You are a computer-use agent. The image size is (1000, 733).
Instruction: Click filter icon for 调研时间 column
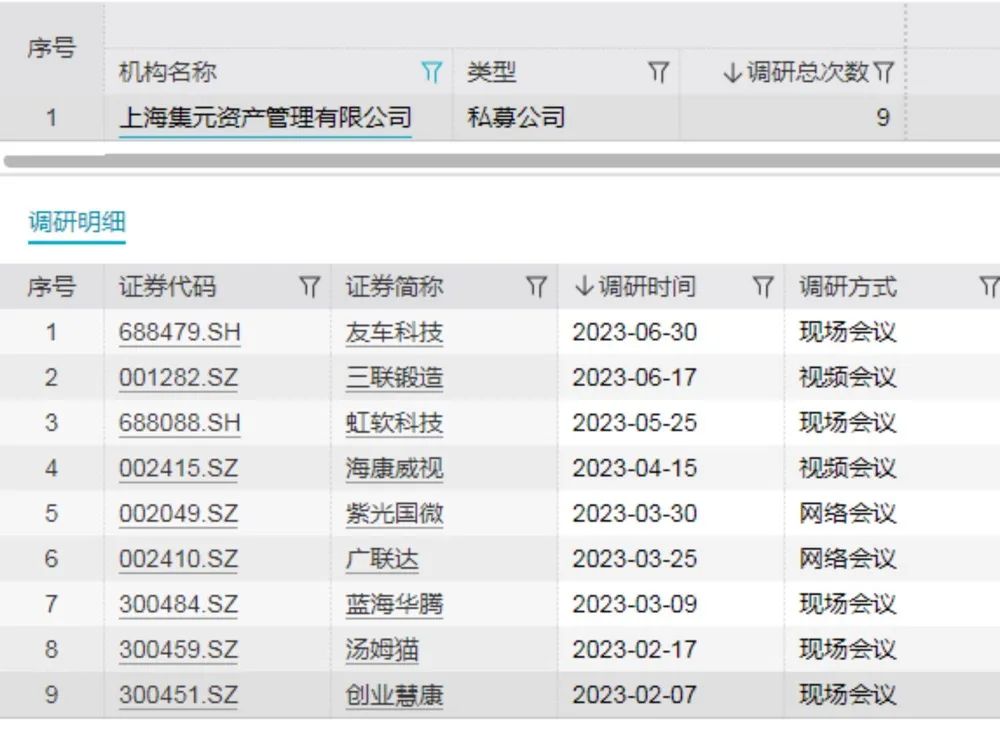pyautogui.click(x=763, y=287)
